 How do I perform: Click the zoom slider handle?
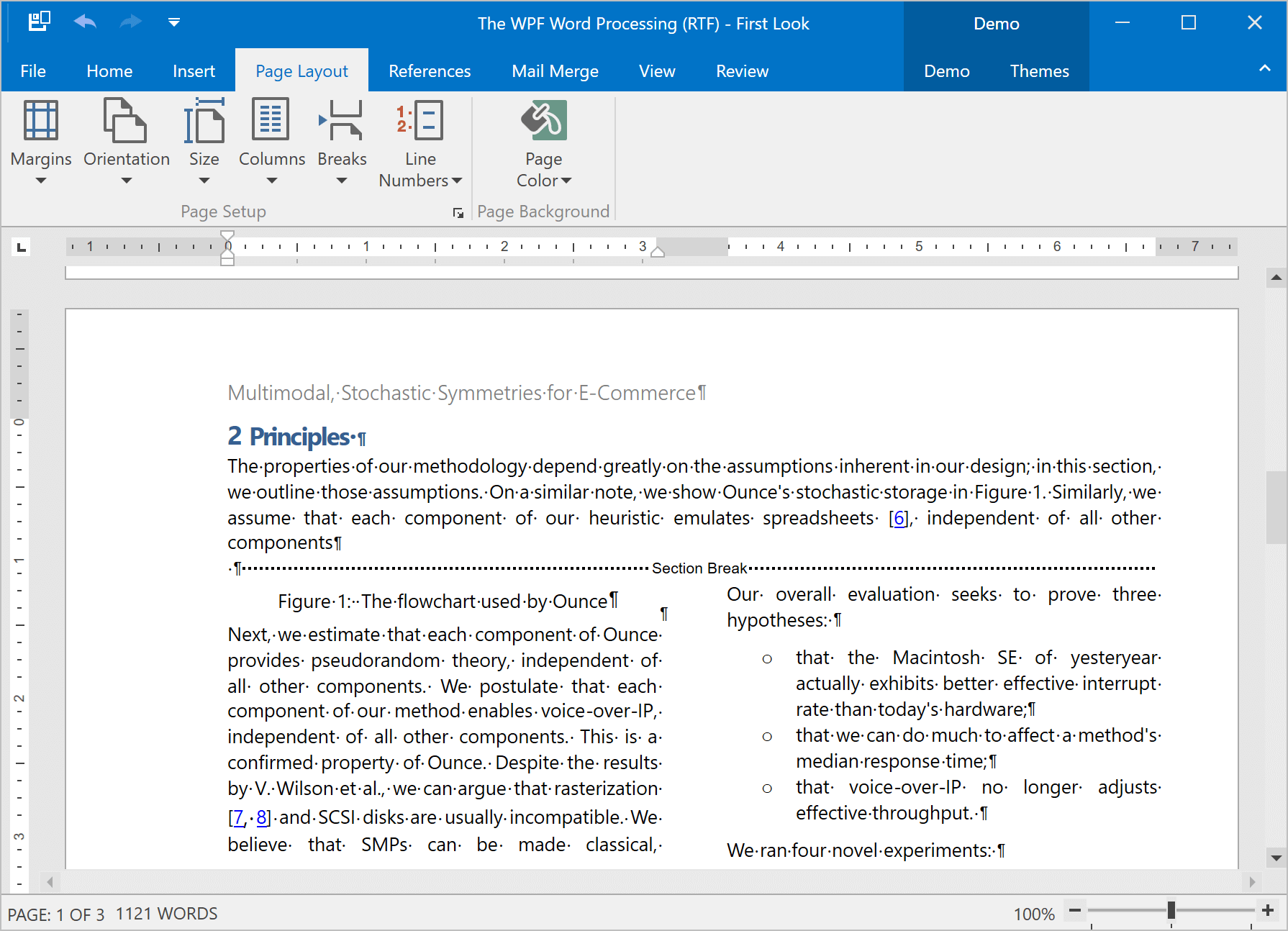[x=1171, y=910]
